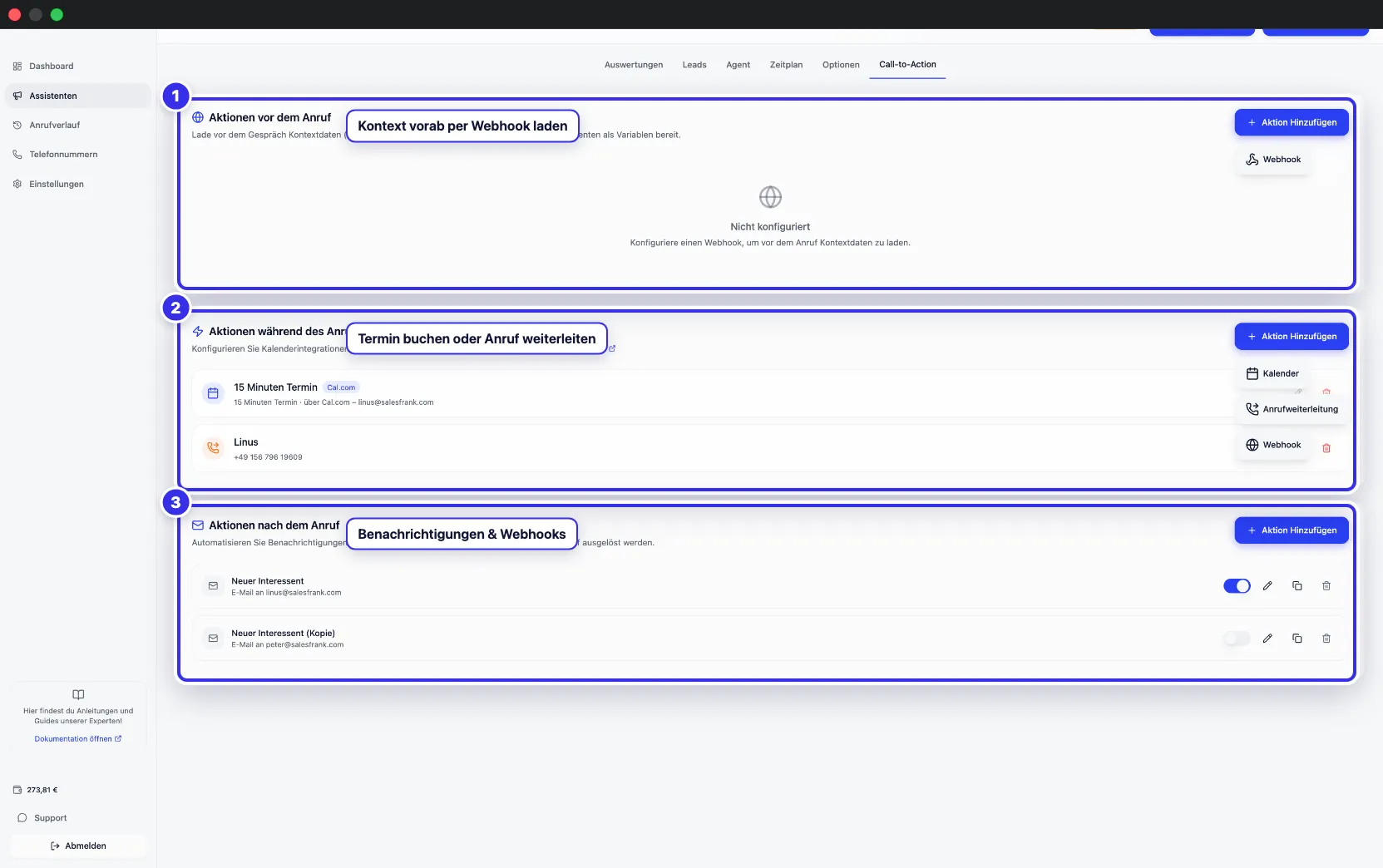Viewport: 1383px width, 868px height.
Task: Switch to the Leads tab
Action: (x=694, y=65)
